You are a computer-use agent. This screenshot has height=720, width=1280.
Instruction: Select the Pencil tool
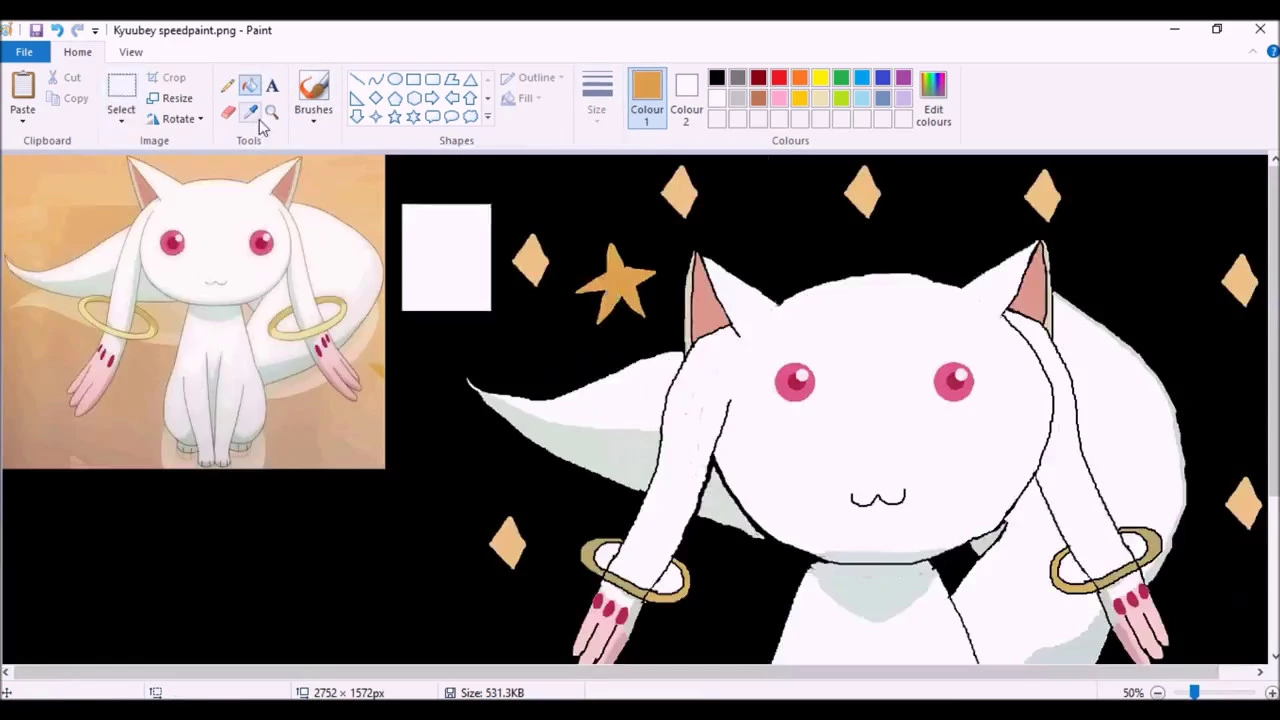click(228, 87)
